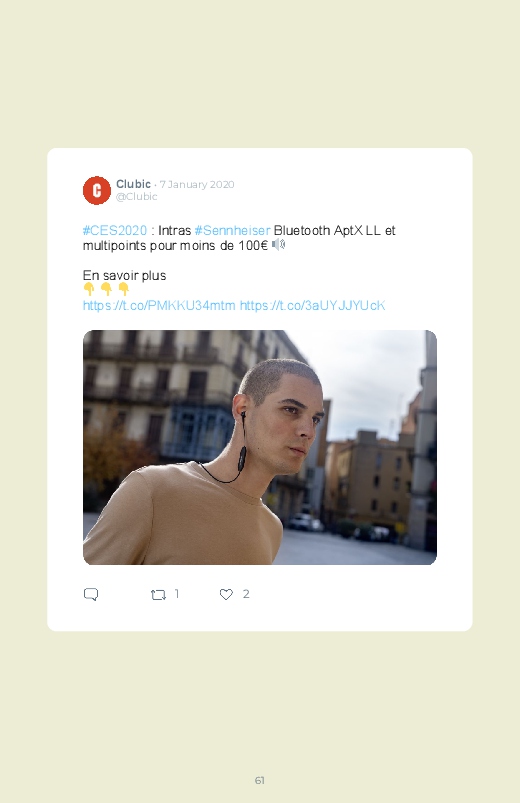Open the photo of man with earphones
This screenshot has height=803, width=520.
click(260, 448)
